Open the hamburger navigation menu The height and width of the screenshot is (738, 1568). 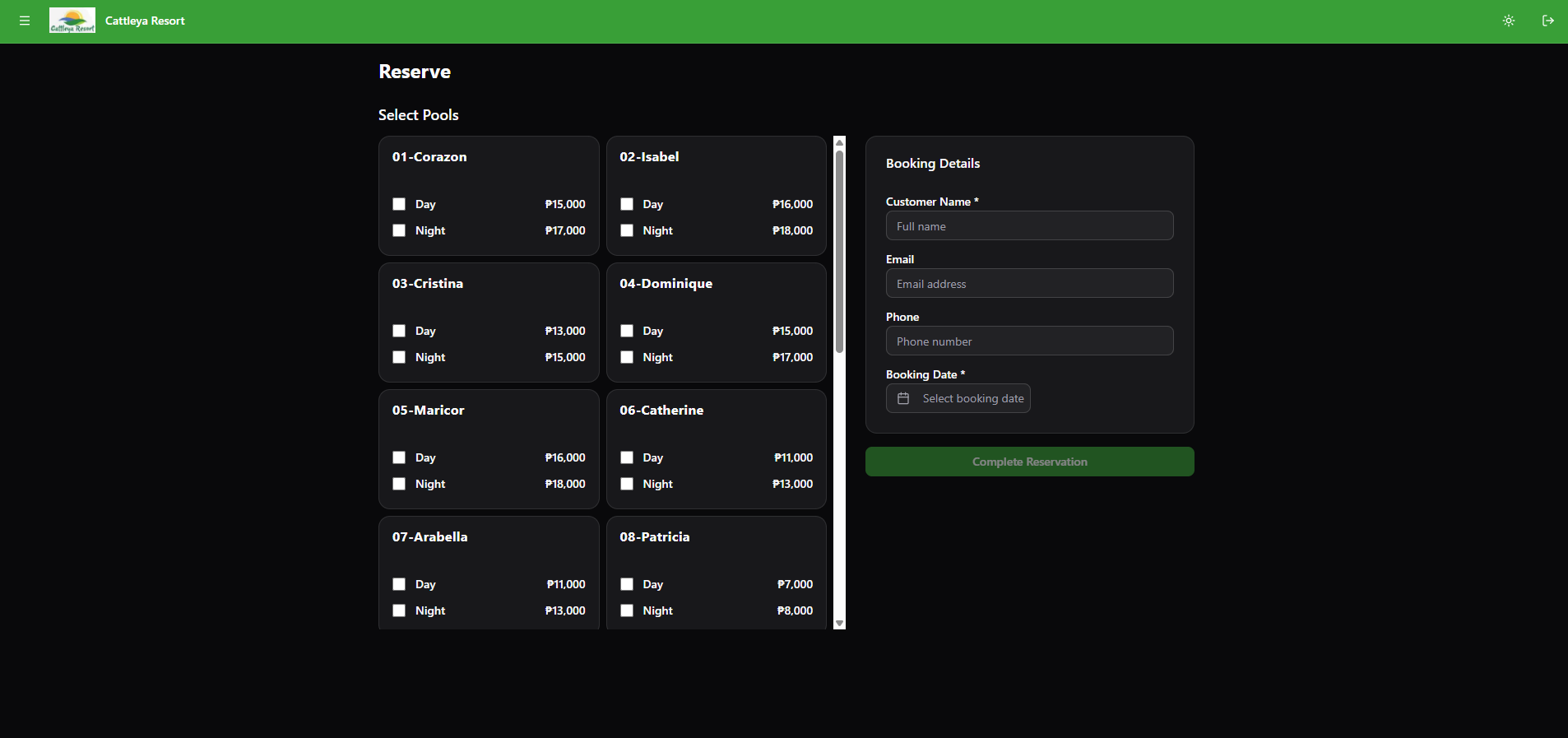pos(25,21)
